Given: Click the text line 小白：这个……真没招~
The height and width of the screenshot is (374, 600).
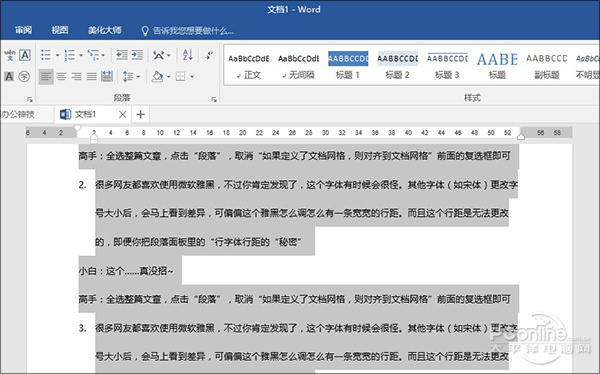Looking at the screenshot, I should pyautogui.click(x=126, y=271).
